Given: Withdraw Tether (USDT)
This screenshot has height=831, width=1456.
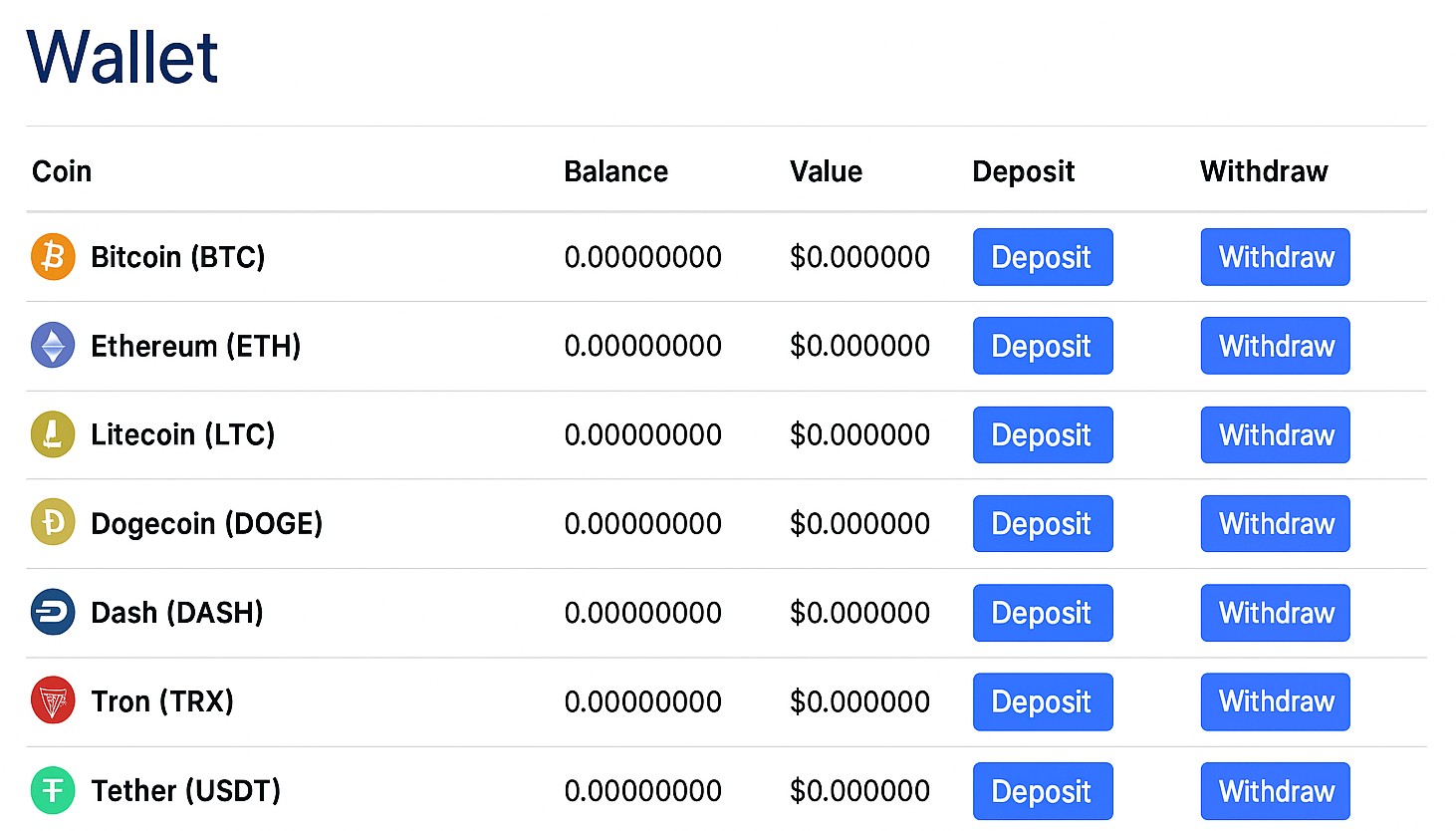Looking at the screenshot, I should [x=1276, y=791].
